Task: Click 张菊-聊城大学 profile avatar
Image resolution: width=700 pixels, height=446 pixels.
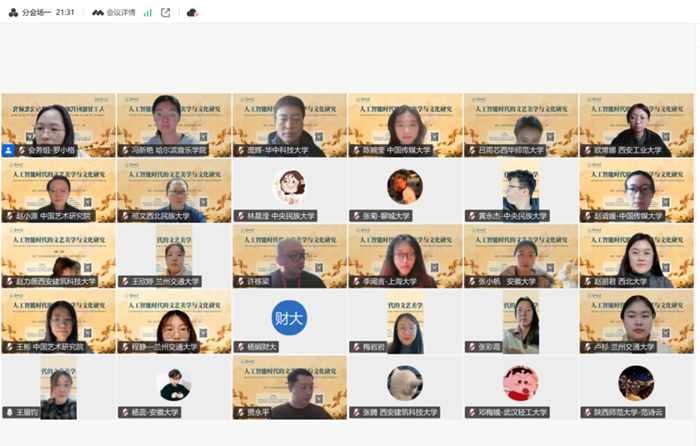Action: pos(404,186)
